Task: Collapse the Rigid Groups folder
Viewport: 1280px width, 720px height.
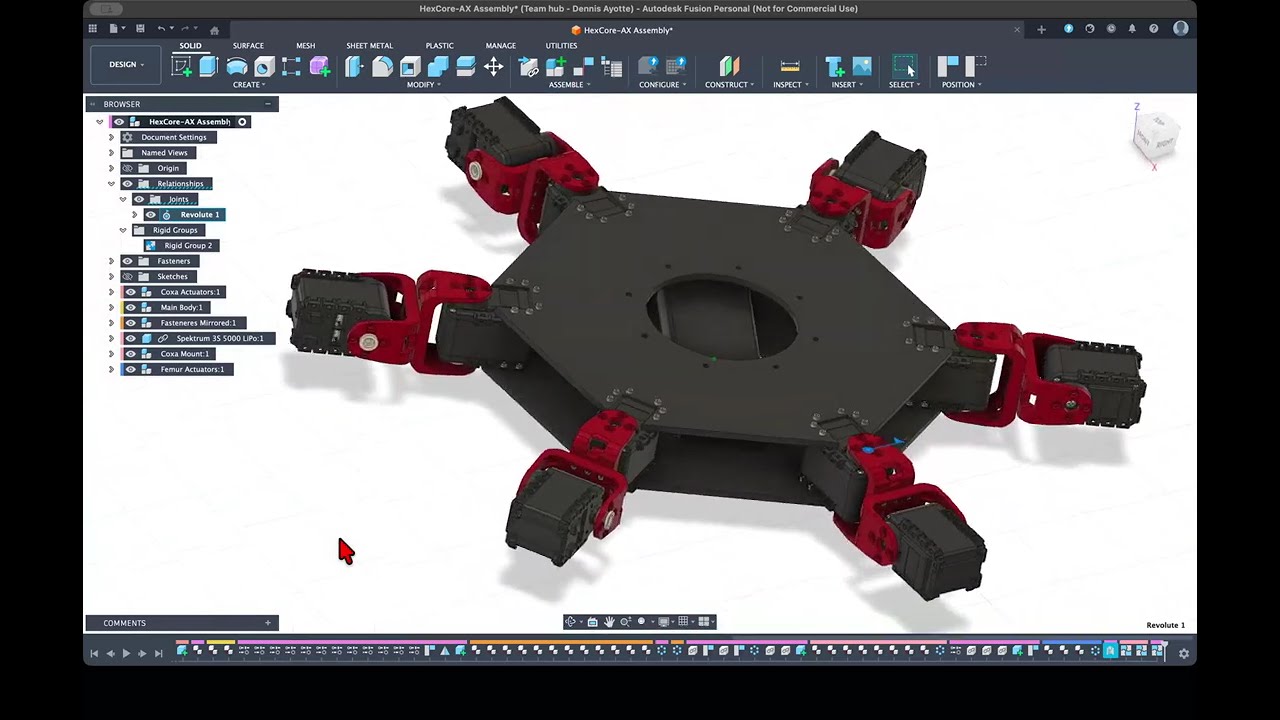Action: click(x=123, y=230)
